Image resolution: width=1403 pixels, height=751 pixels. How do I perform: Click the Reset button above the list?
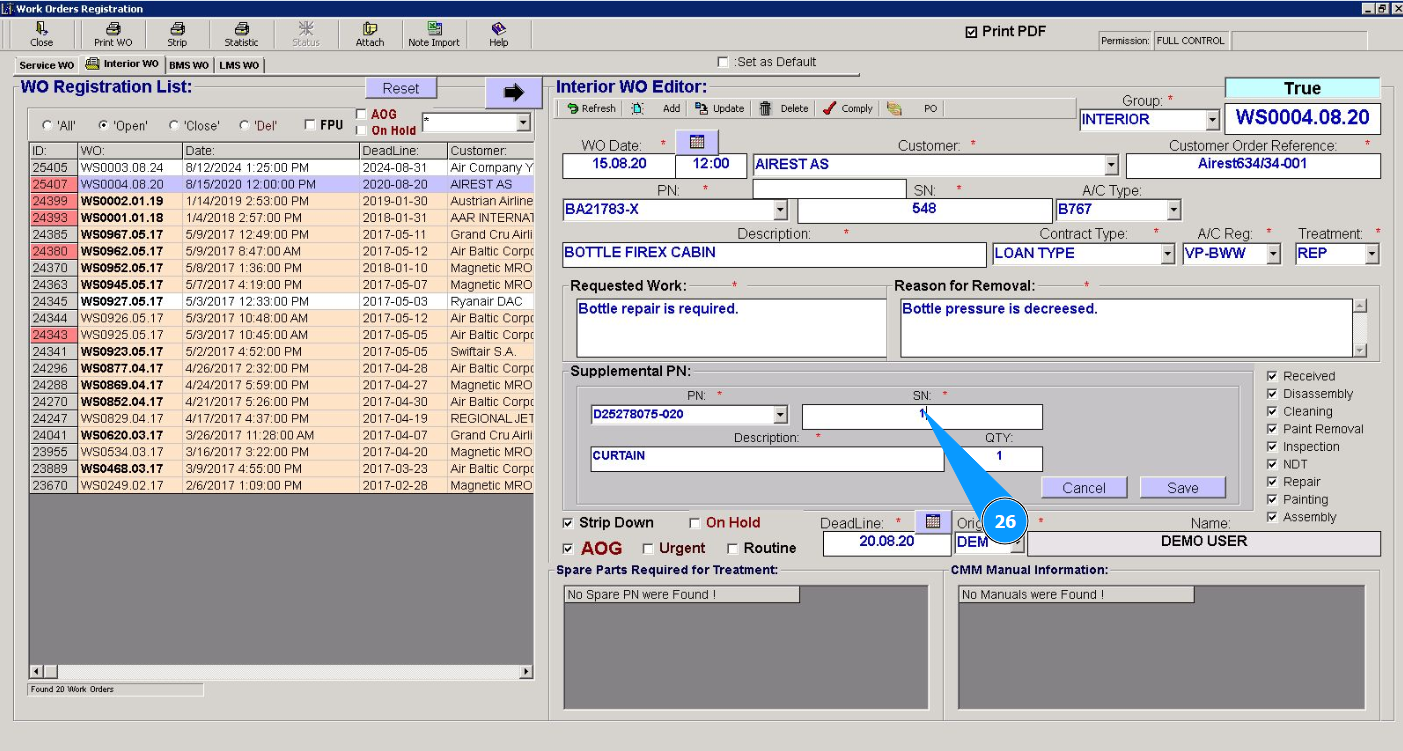[400, 88]
